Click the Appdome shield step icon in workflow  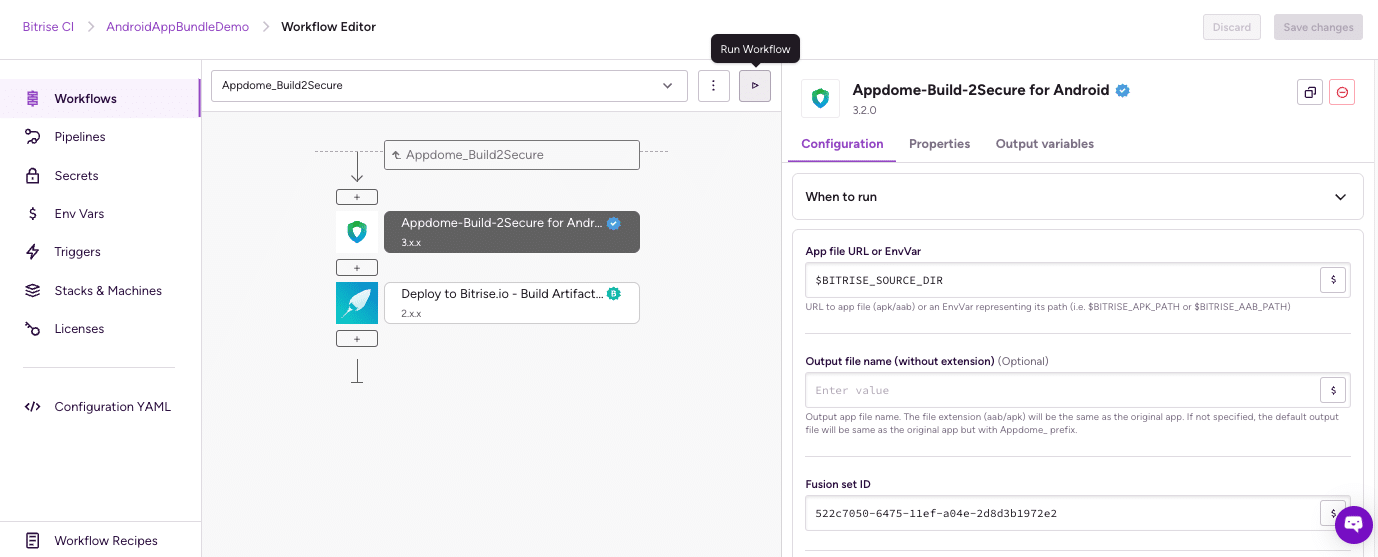(x=357, y=232)
